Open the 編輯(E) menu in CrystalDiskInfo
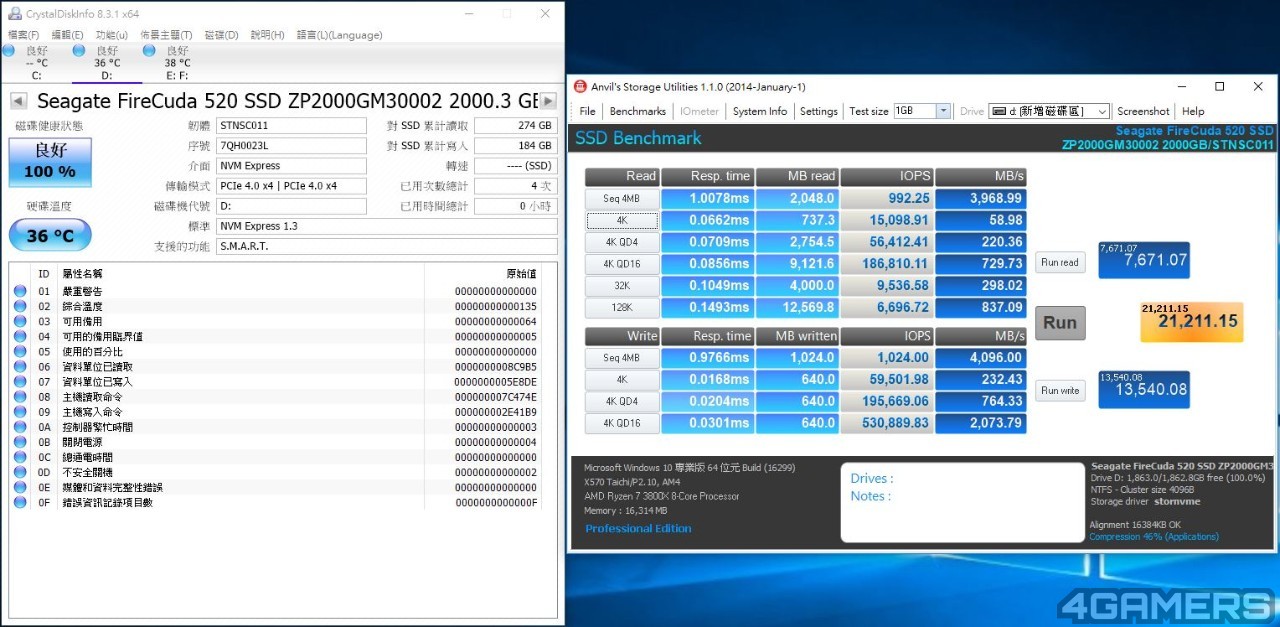This screenshot has height=627, width=1280. [x=68, y=35]
